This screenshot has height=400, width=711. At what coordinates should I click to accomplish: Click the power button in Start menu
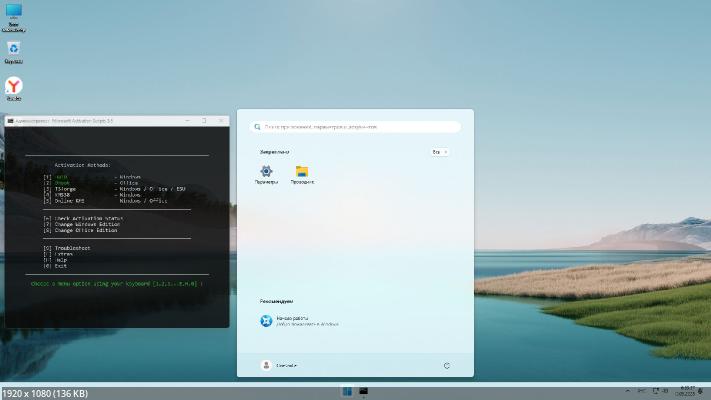pos(446,366)
